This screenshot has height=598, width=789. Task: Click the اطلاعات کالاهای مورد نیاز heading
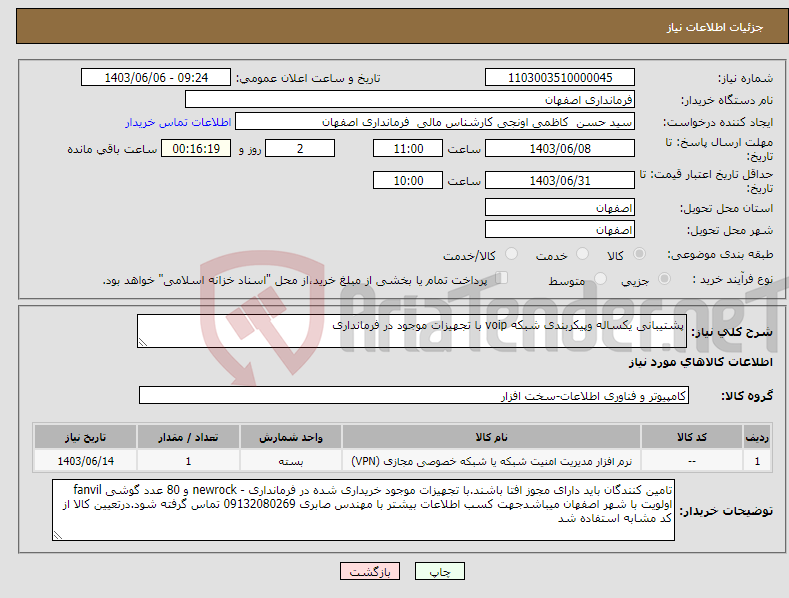(x=700, y=362)
